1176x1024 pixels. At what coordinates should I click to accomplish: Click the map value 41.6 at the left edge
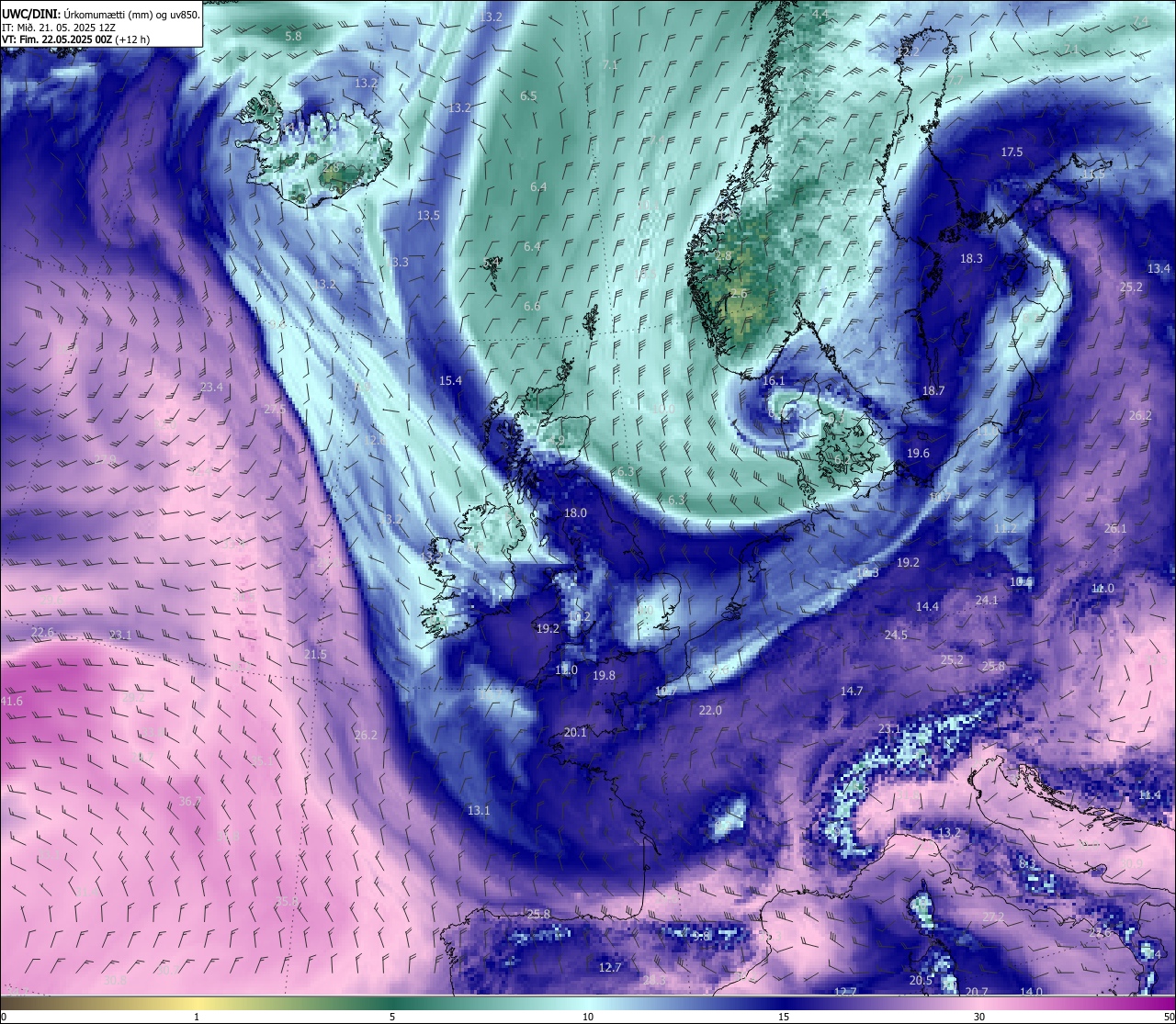click(12, 701)
